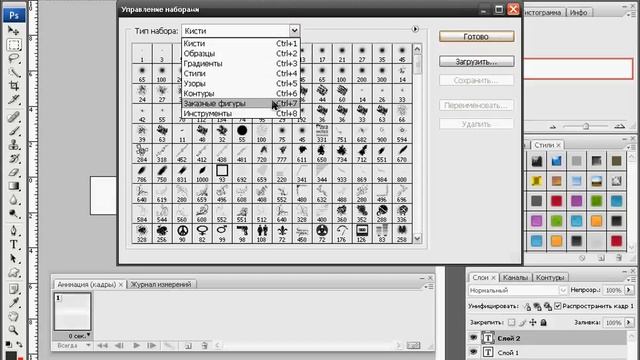
Task: Open Нормальный blend mode dropdown
Action: tap(518, 290)
